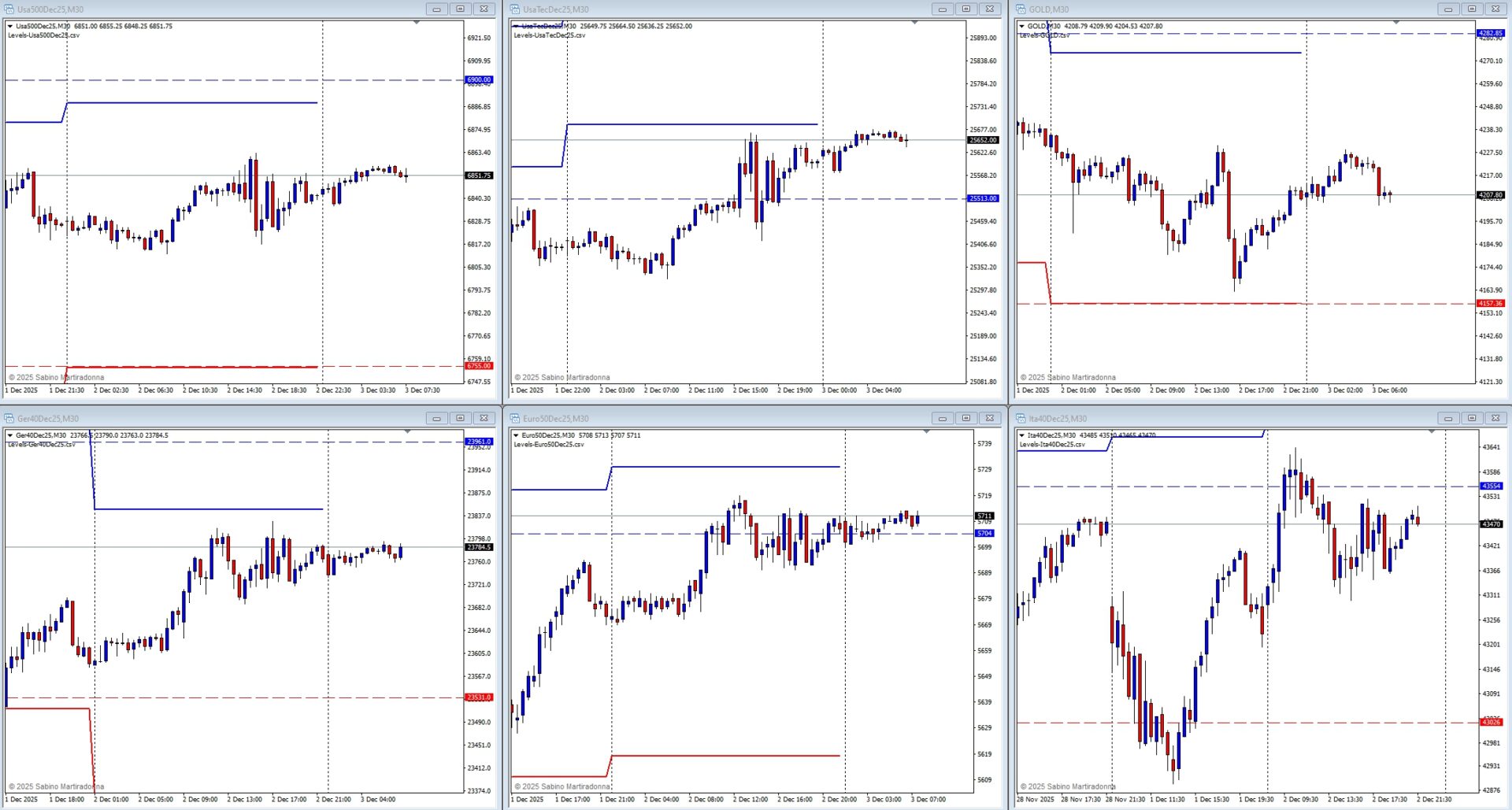Maximize the GOLD,M30 chart window

click(1471, 9)
